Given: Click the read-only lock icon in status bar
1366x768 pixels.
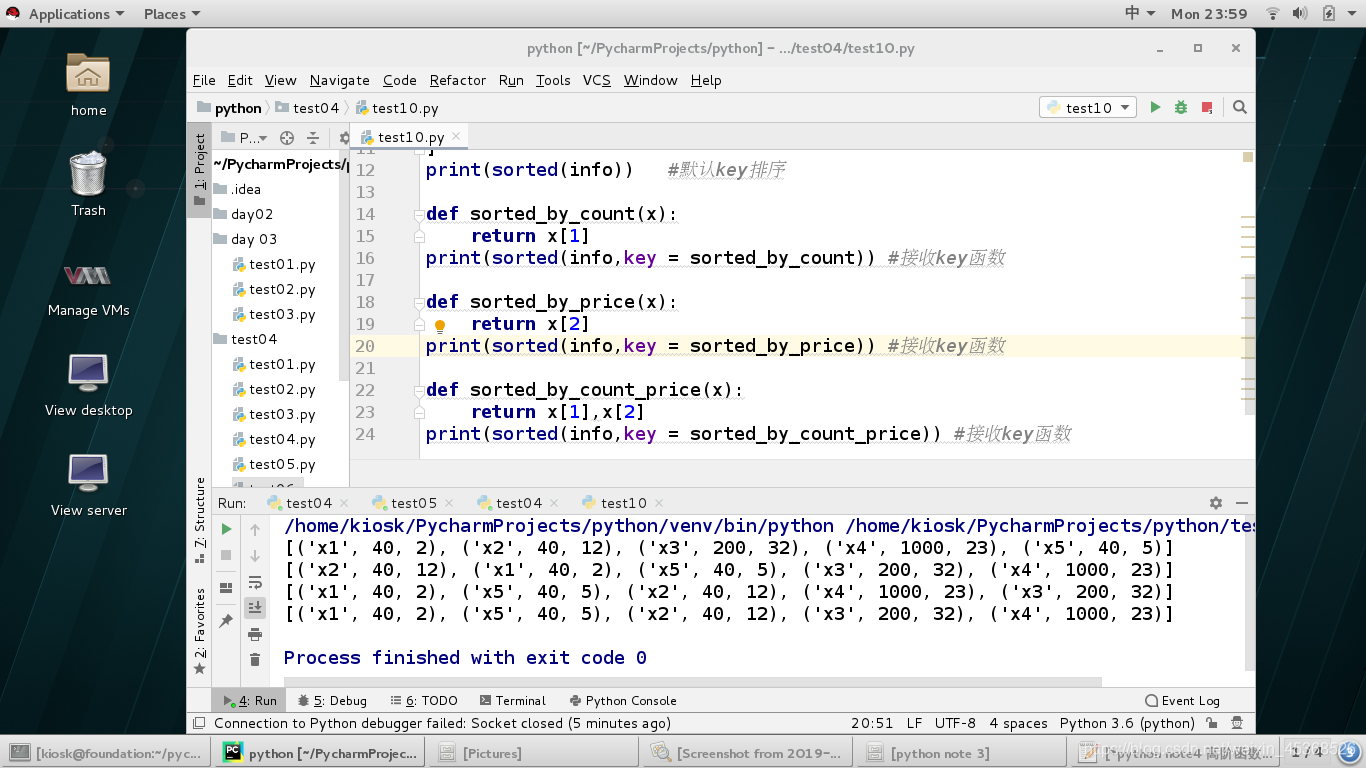Looking at the screenshot, I should click(x=1211, y=723).
